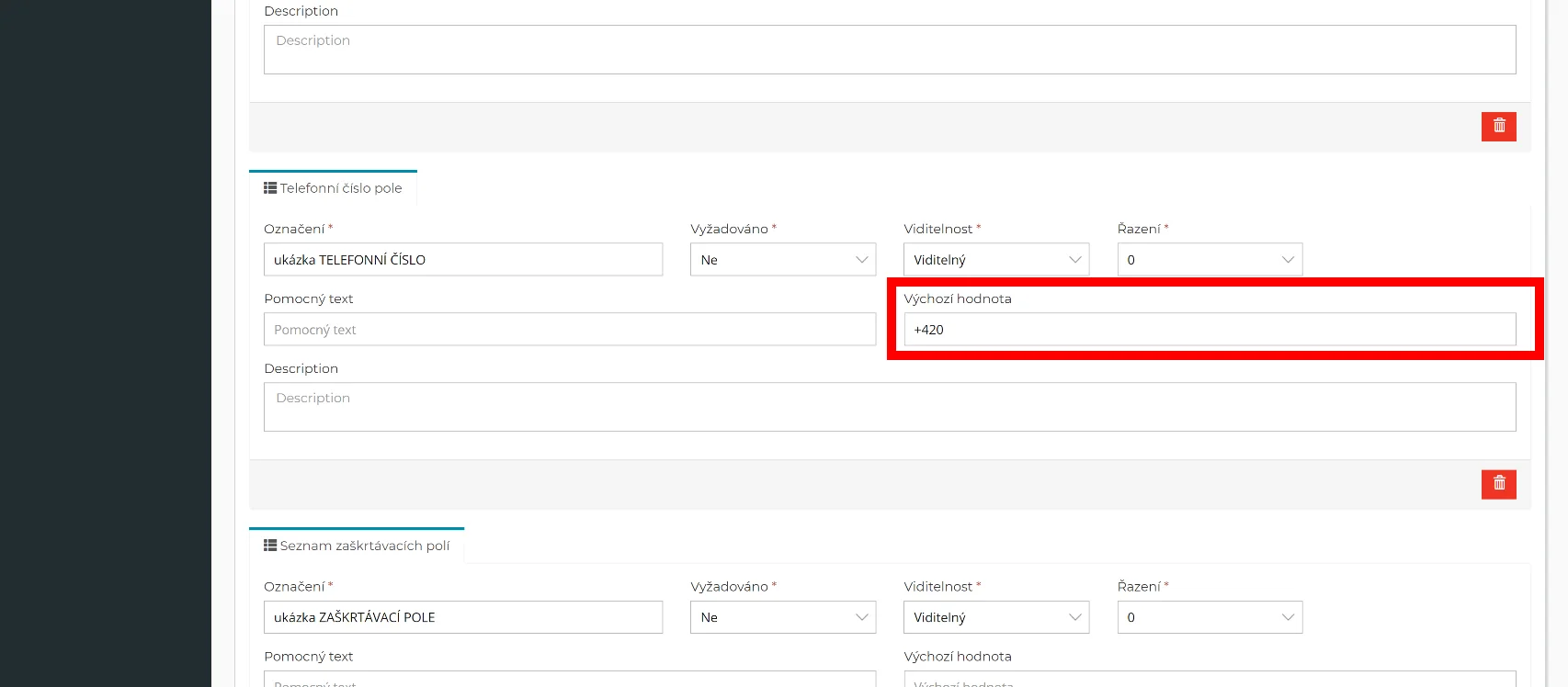The image size is (1568, 687).
Task: Click list icon beside Telefonní číslo pole
Action: pos(270,187)
